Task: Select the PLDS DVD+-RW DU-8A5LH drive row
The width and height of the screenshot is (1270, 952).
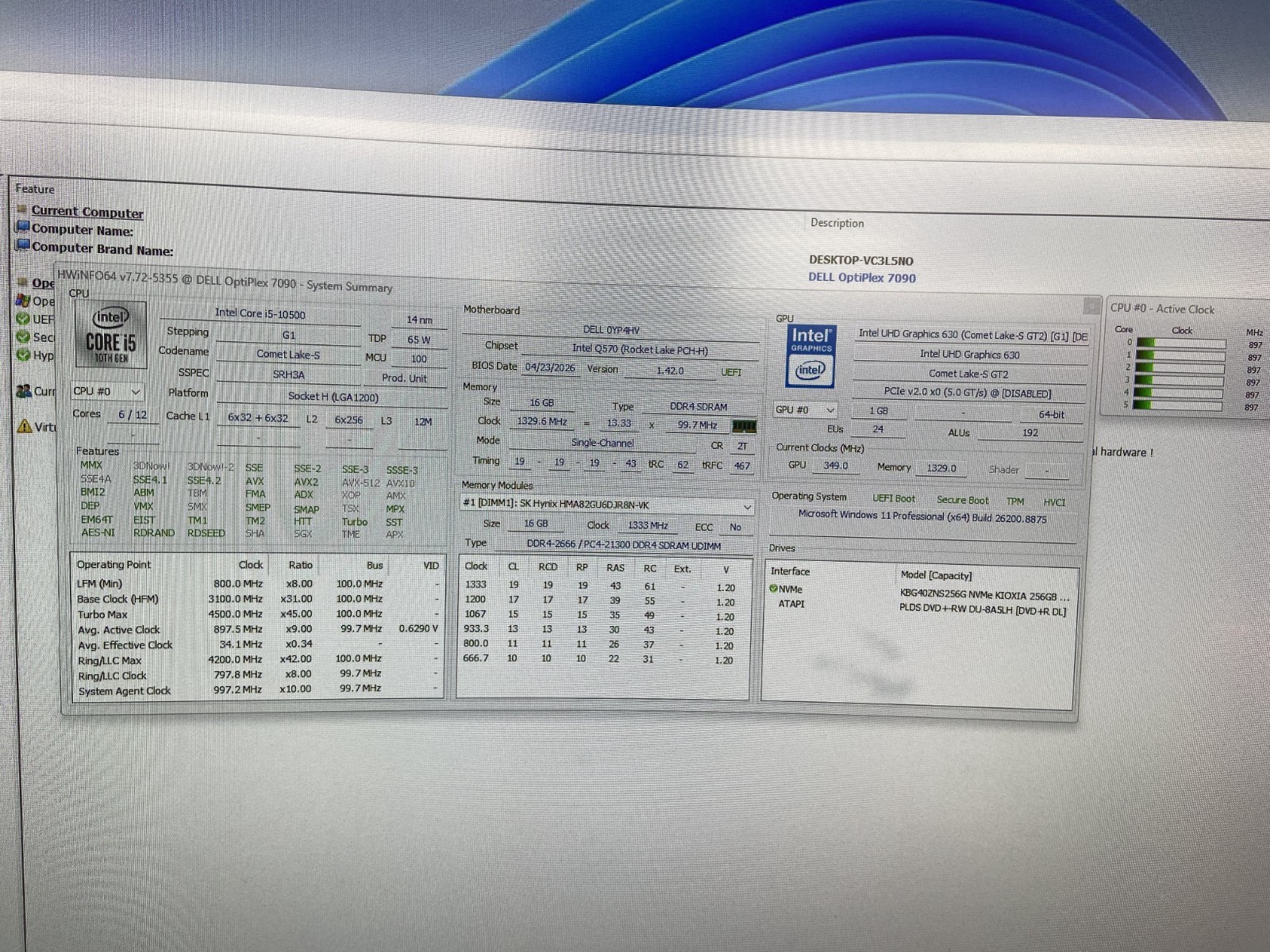Action: point(921,607)
